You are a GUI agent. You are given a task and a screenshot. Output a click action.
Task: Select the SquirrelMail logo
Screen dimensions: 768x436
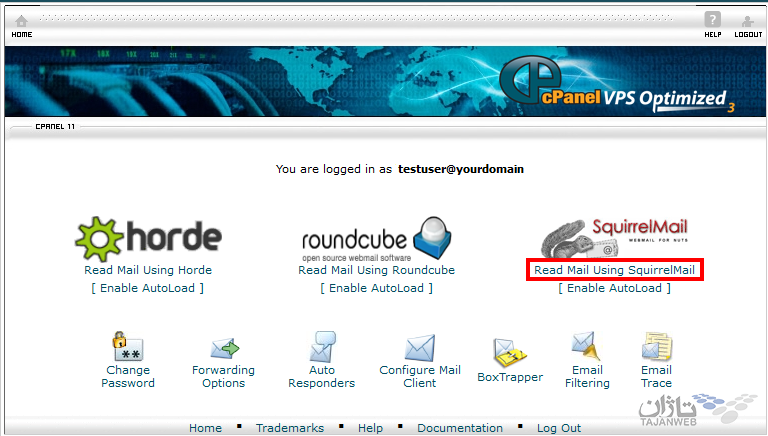[615, 237]
